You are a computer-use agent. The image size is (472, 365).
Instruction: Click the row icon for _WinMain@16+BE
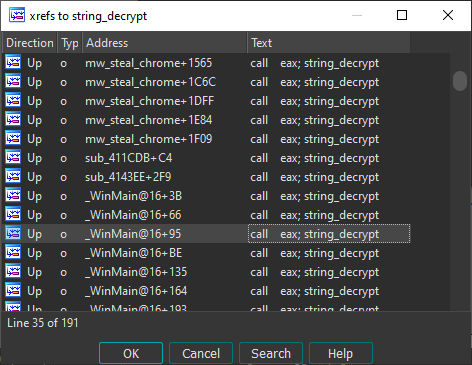click(x=13, y=253)
